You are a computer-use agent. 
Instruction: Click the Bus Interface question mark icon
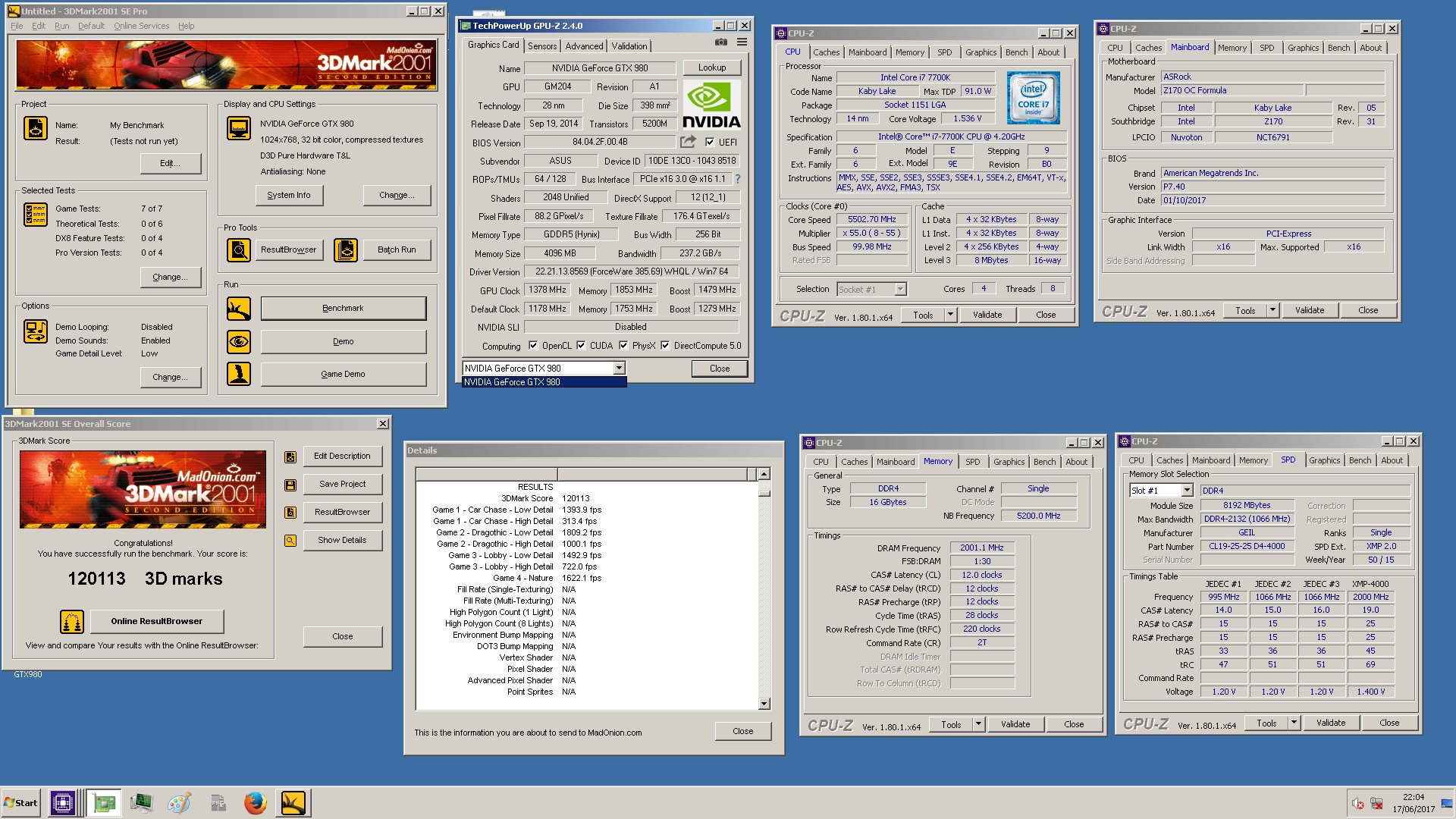point(737,179)
